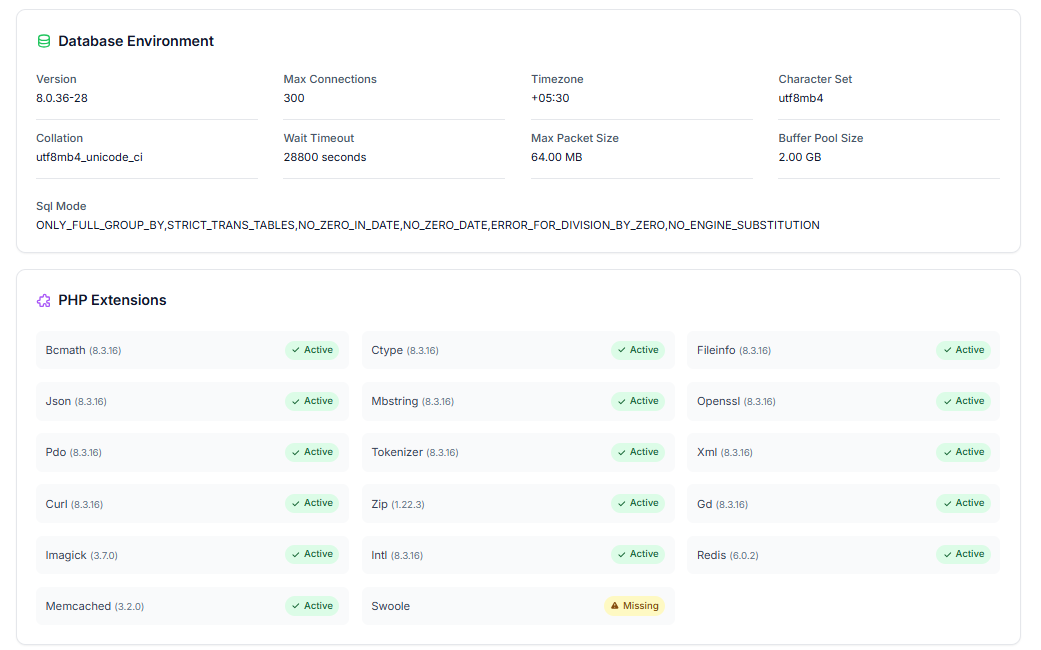Click the Timezone label
The width and height of the screenshot is (1041, 650).
(557, 79)
